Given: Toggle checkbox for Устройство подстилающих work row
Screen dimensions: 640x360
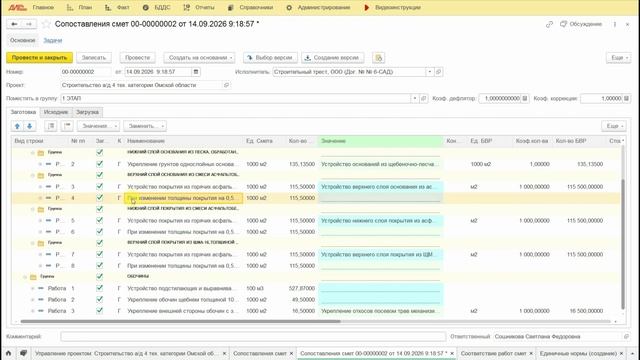Looking at the screenshot, I should pos(100,288).
